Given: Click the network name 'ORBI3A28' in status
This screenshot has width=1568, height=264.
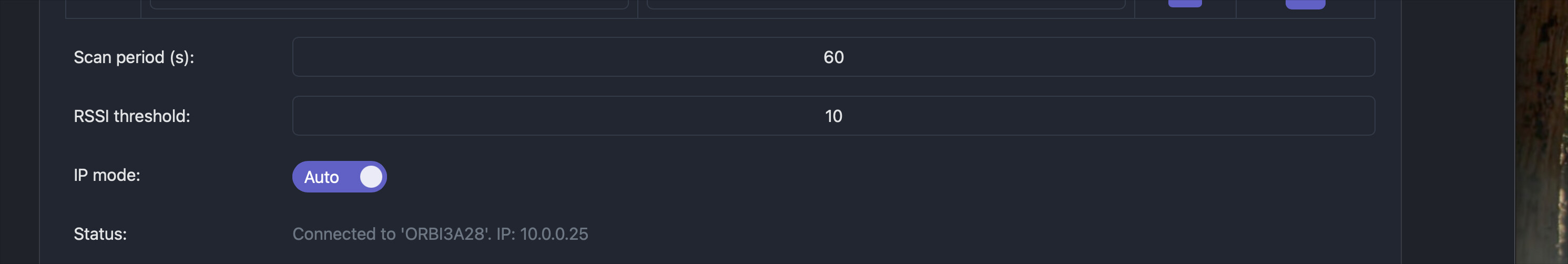Looking at the screenshot, I should coord(445,234).
